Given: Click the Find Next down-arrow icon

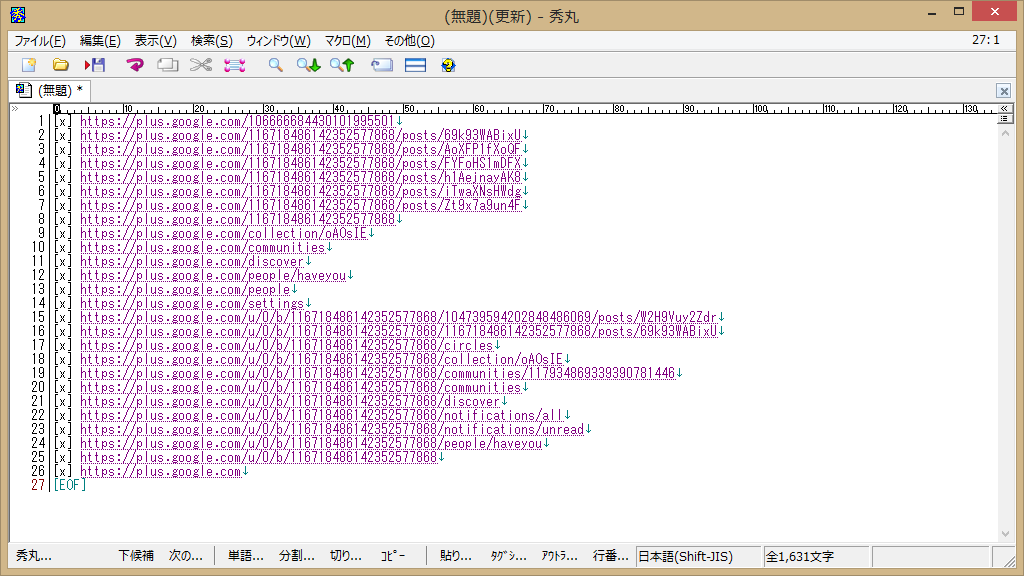Looking at the screenshot, I should [x=308, y=65].
